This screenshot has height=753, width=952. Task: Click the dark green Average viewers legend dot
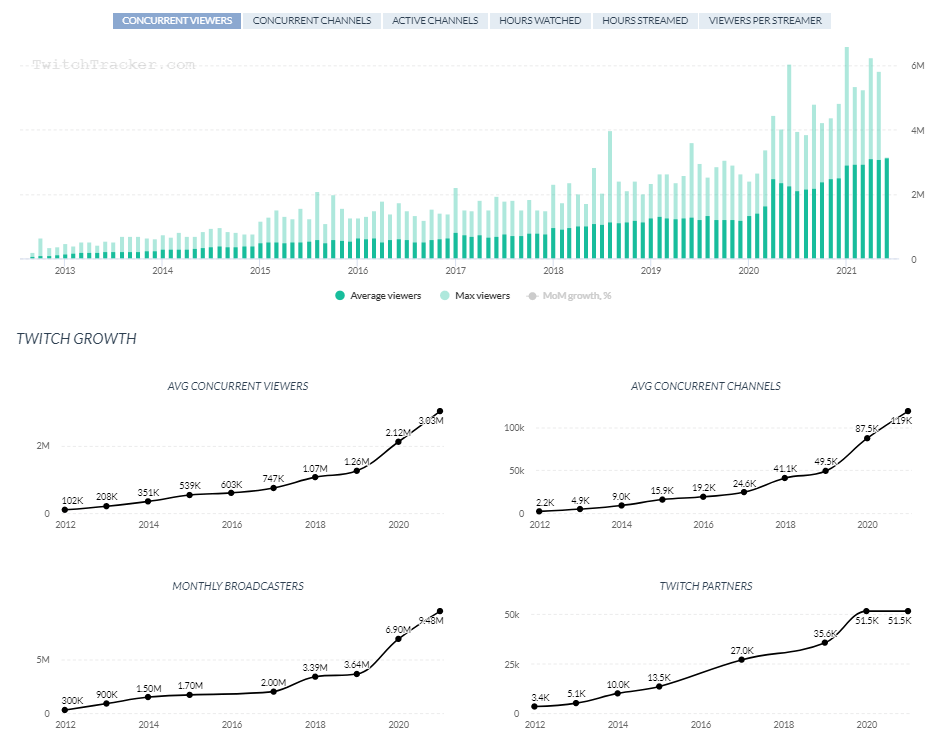click(340, 296)
